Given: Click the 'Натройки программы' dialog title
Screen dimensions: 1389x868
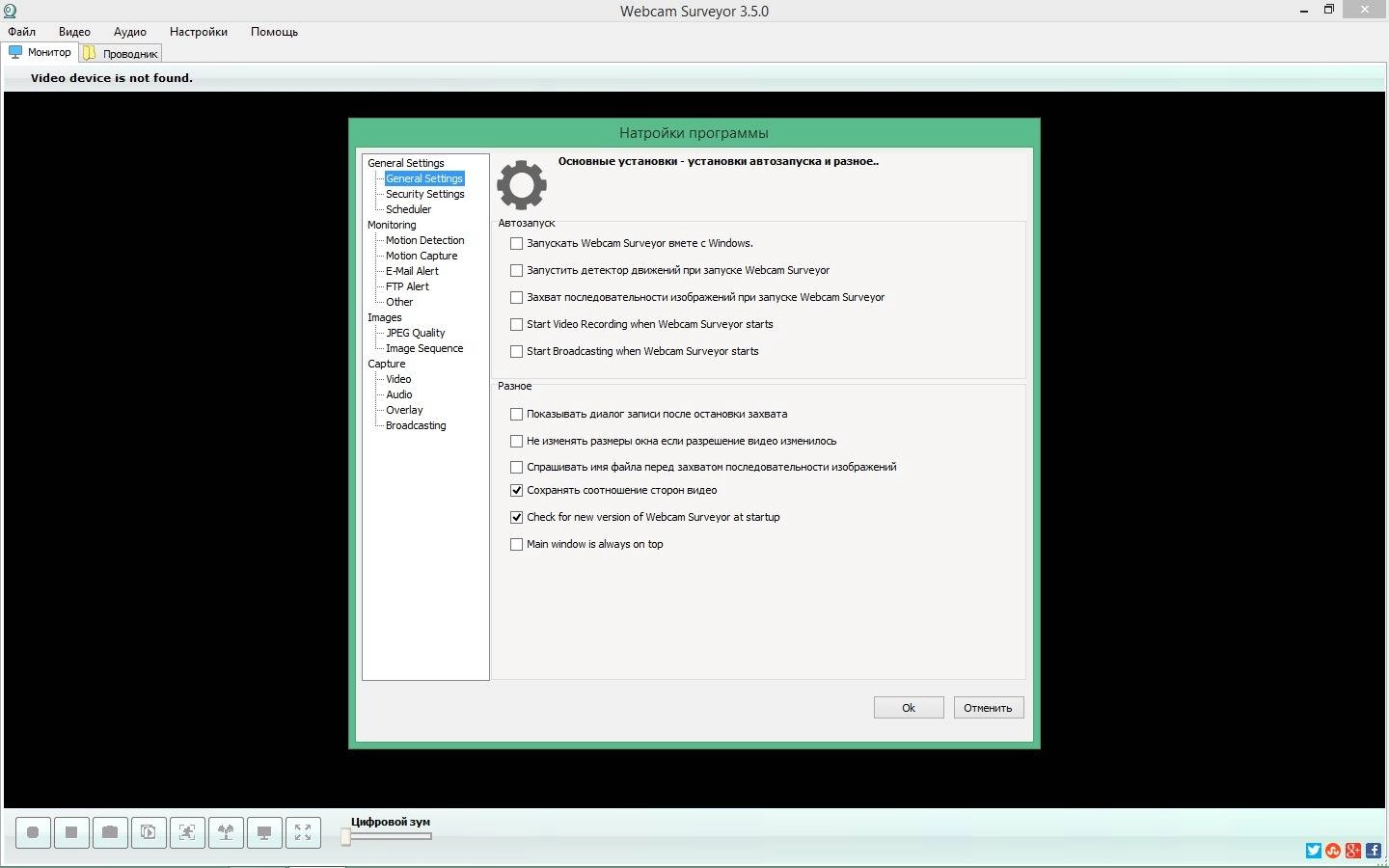Looking at the screenshot, I should (x=694, y=133).
